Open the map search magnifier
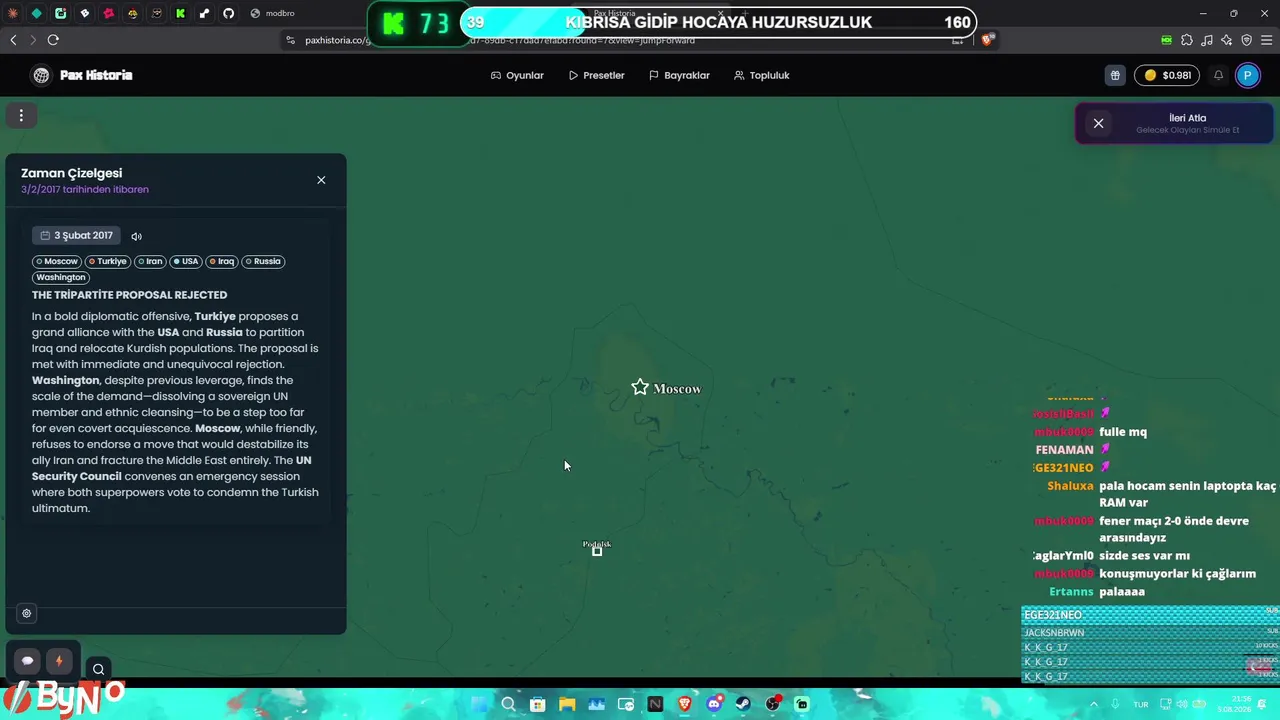This screenshot has height=720, width=1280. 98,670
